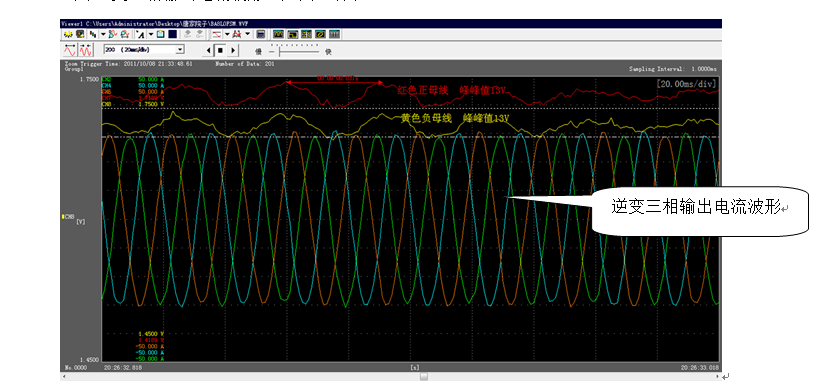The width and height of the screenshot is (821, 392).
Task: Click the step backward playback arrow
Action: 209,50
